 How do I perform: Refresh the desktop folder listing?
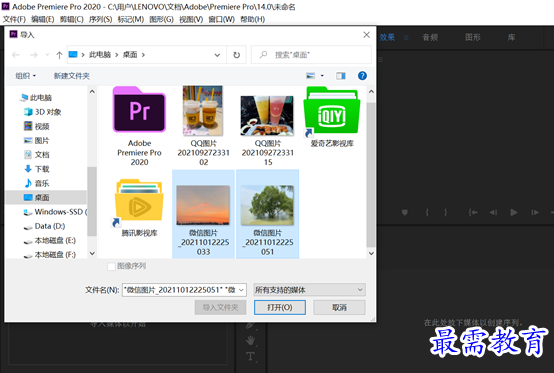click(236, 55)
